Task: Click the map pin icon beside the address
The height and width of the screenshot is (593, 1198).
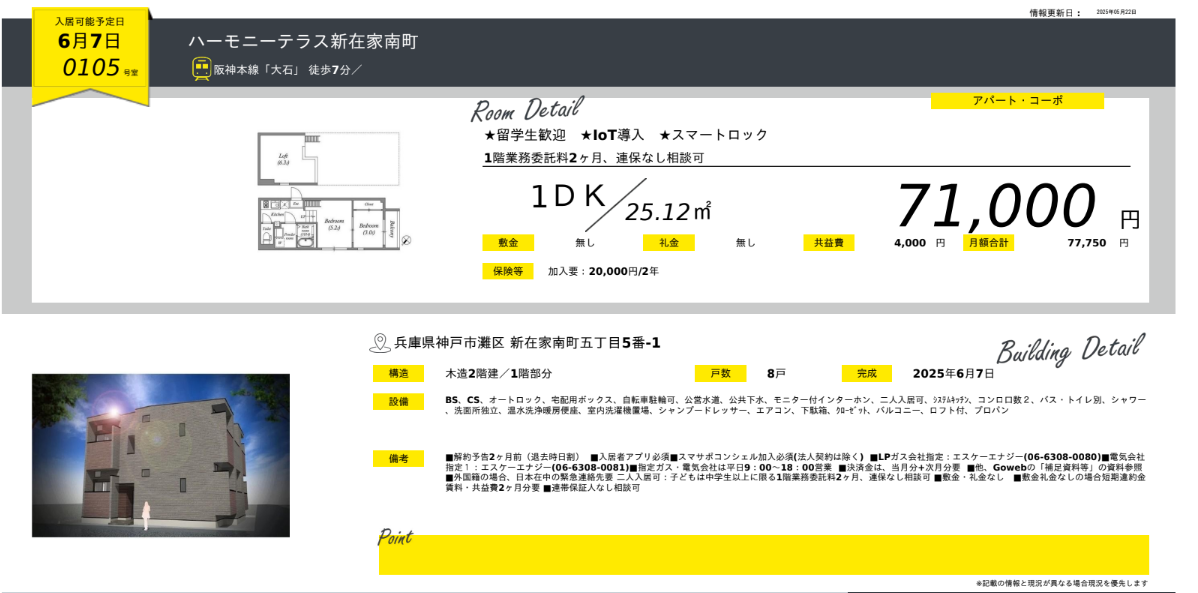Action: pos(380,343)
